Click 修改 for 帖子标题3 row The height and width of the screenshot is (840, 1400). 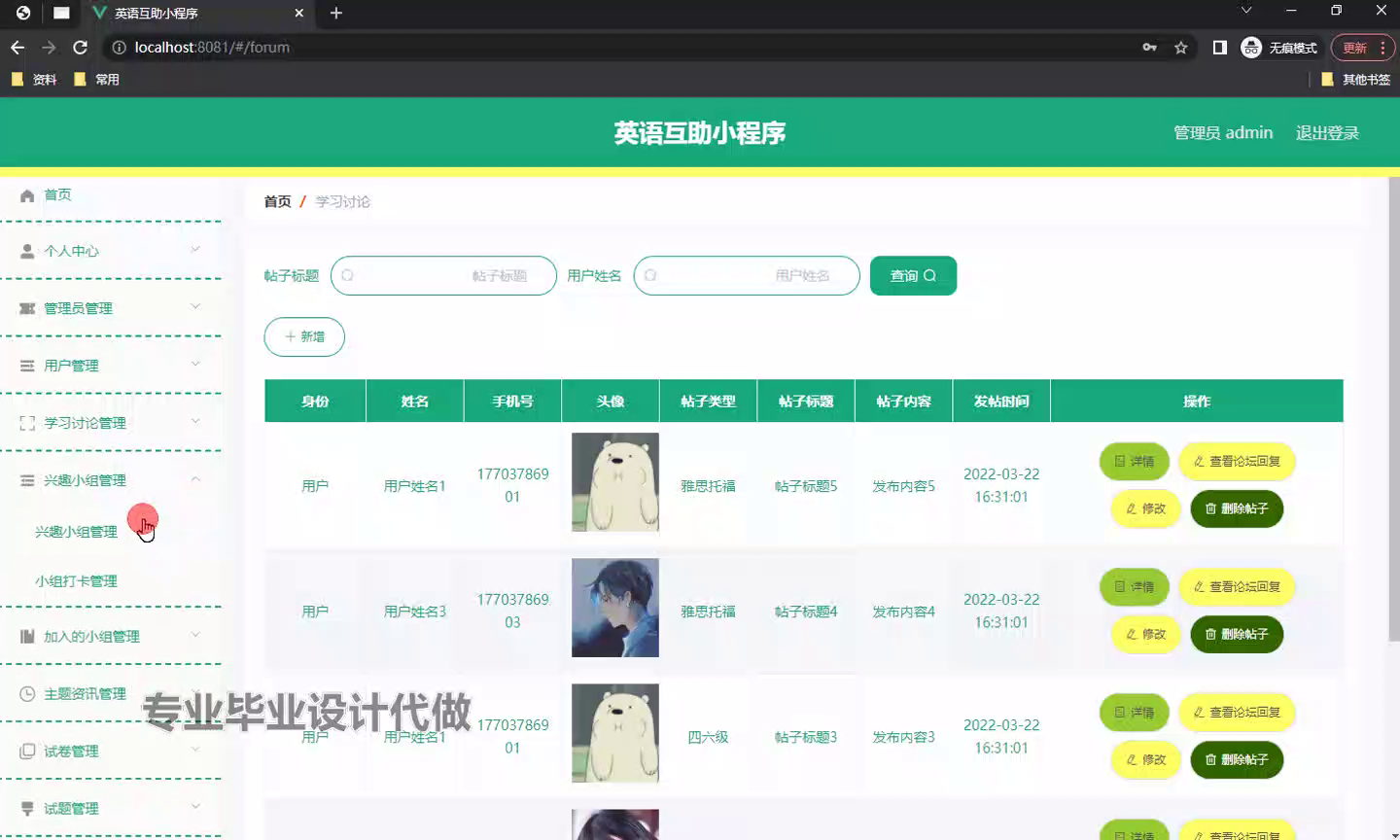[x=1145, y=759]
